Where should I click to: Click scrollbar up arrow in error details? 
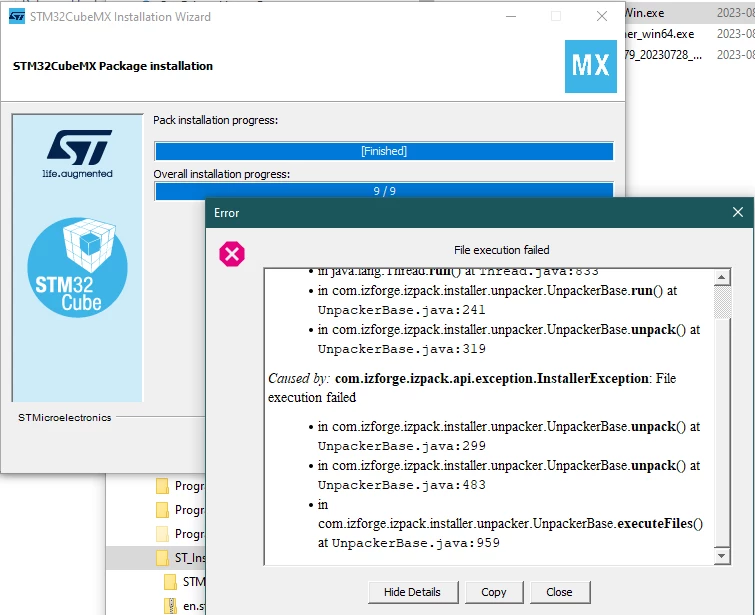(x=721, y=277)
